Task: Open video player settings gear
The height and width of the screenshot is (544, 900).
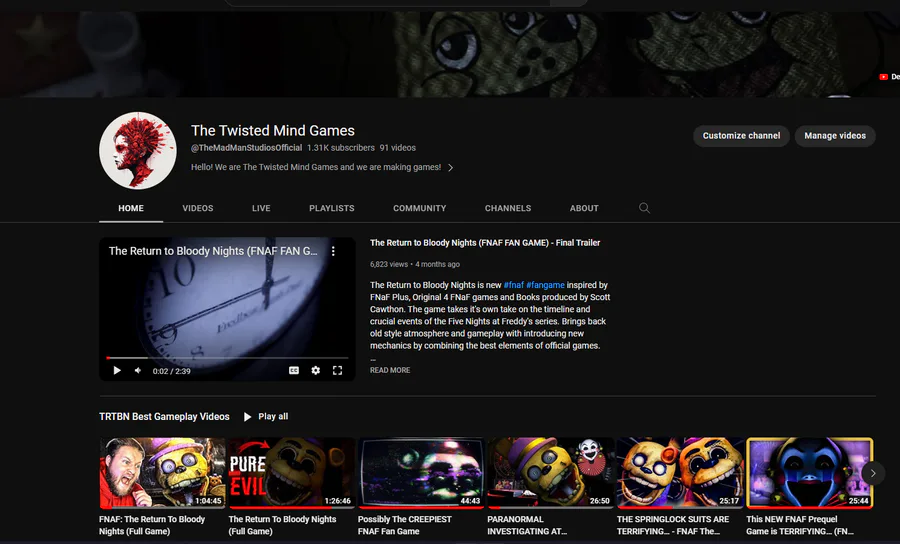Action: click(x=316, y=371)
